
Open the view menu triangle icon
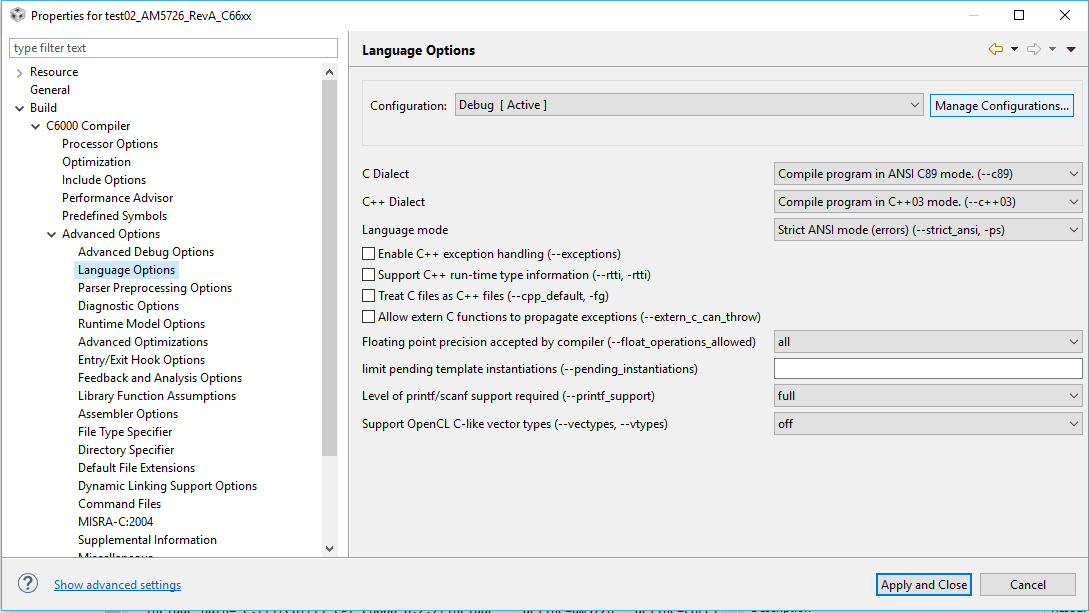tap(1071, 49)
